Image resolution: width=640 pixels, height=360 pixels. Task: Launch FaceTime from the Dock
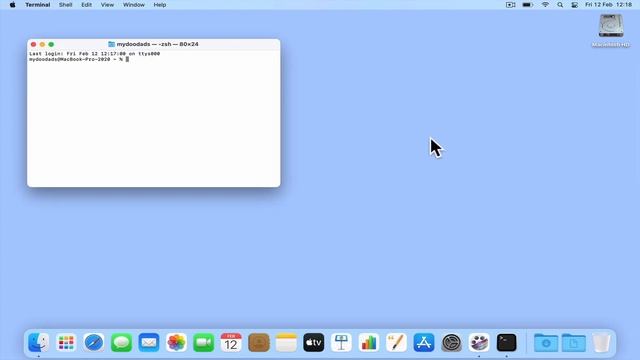(x=204, y=342)
